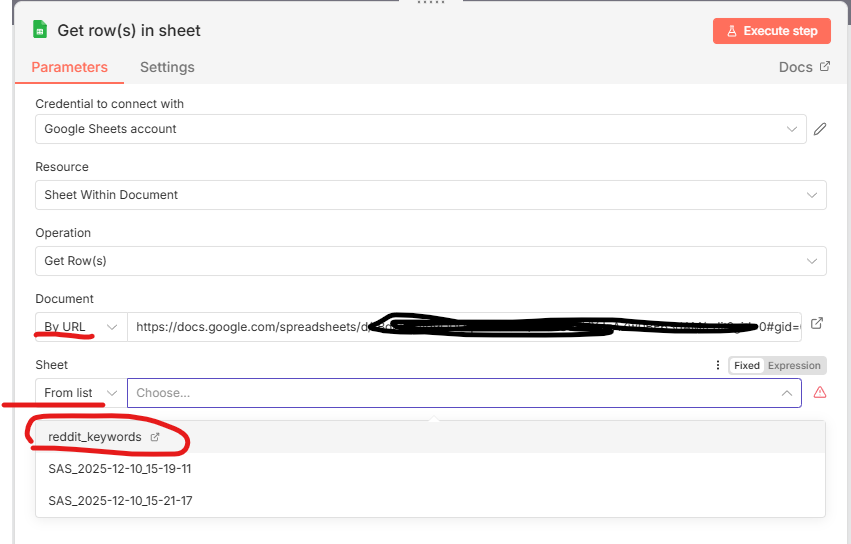Open the Operation Get Row(s) dropdown
The width and height of the screenshot is (851, 544).
[430, 261]
